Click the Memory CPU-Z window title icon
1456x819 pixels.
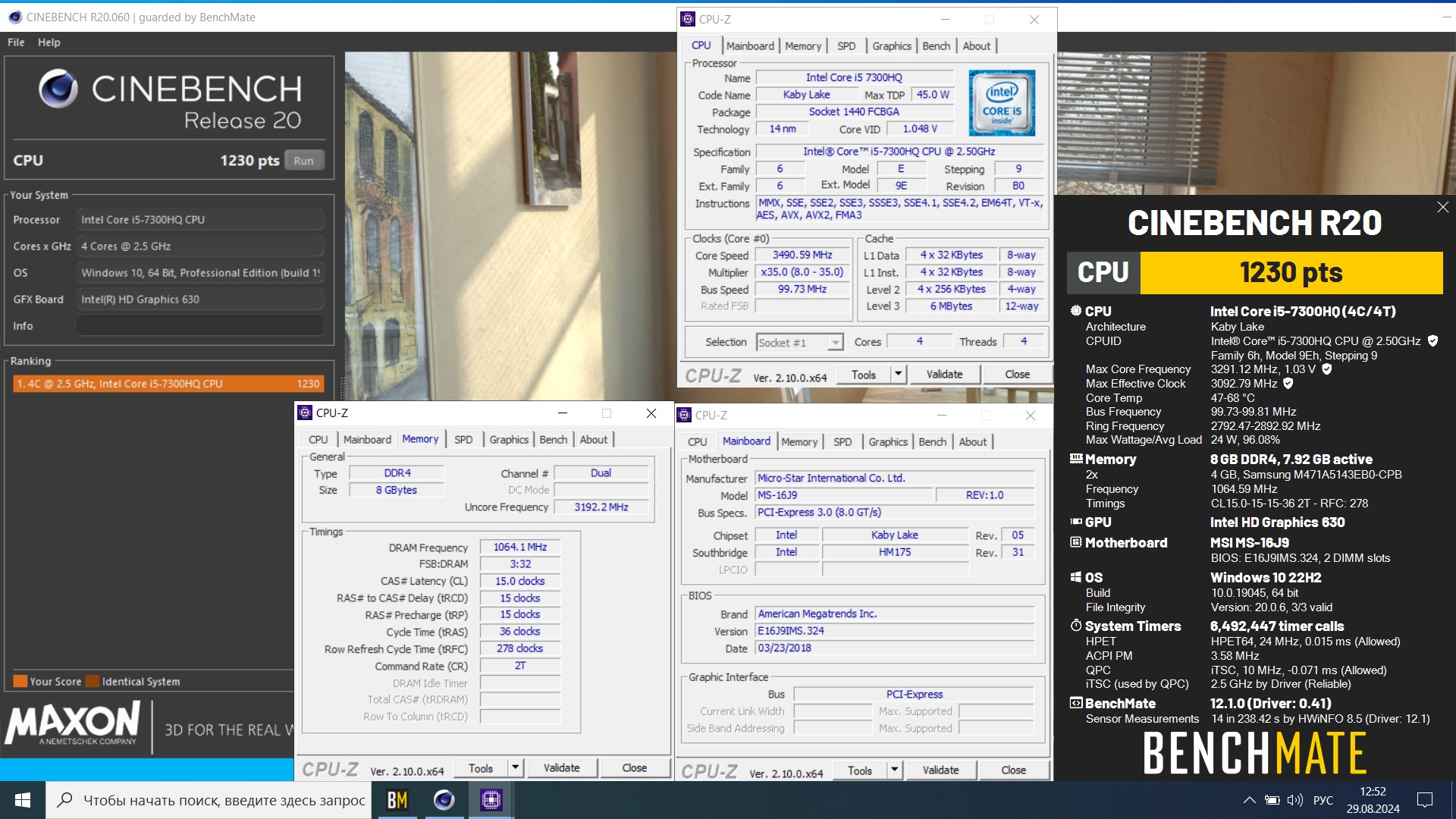coord(305,413)
